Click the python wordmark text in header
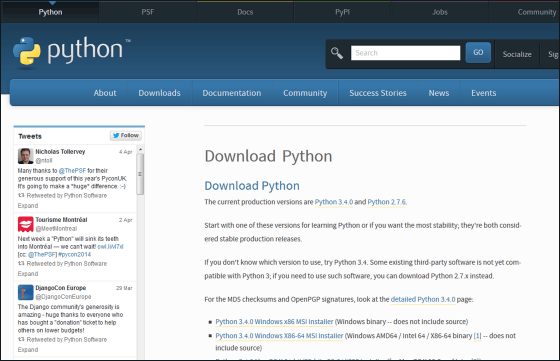This screenshot has width=560, height=361. pos(85,51)
